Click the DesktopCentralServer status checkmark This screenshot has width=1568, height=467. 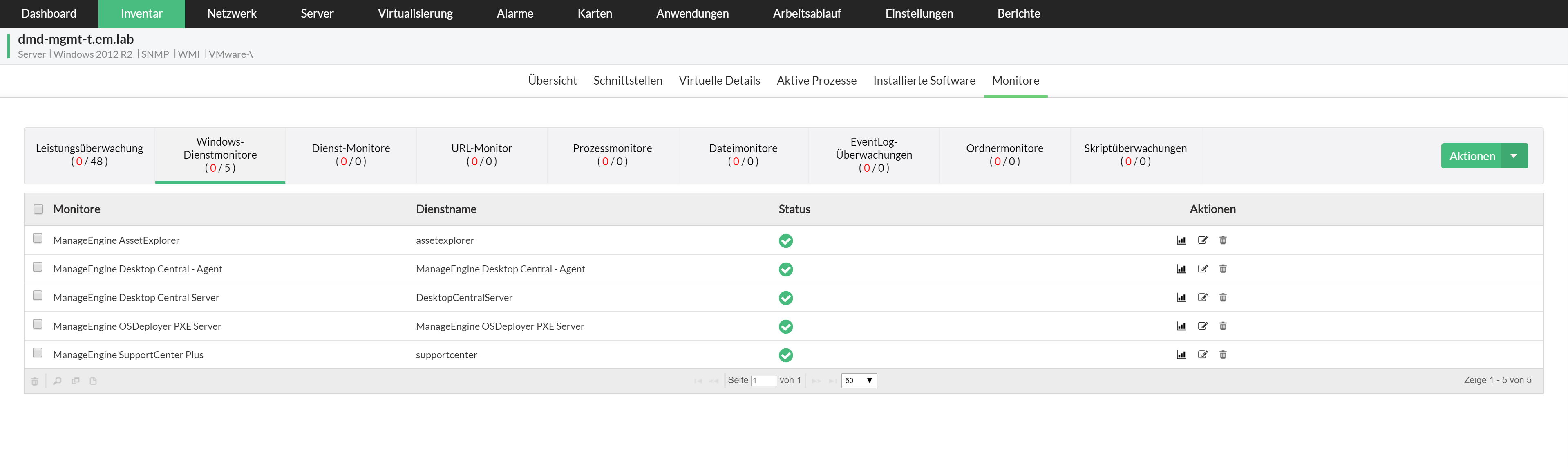pos(786,298)
